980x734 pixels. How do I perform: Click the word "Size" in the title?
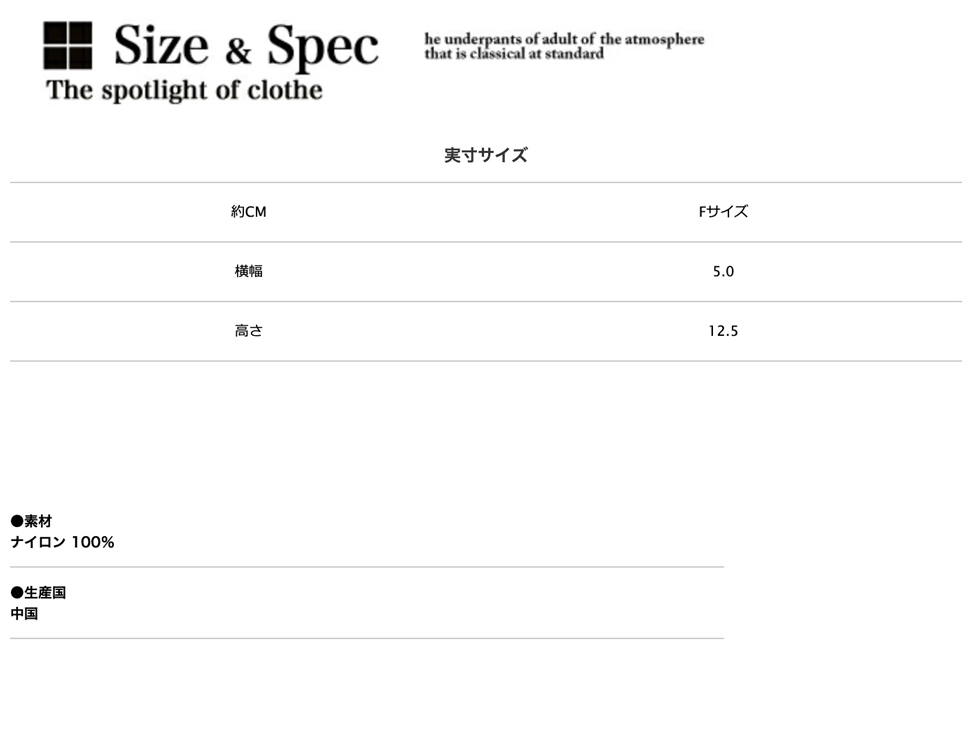click(161, 46)
